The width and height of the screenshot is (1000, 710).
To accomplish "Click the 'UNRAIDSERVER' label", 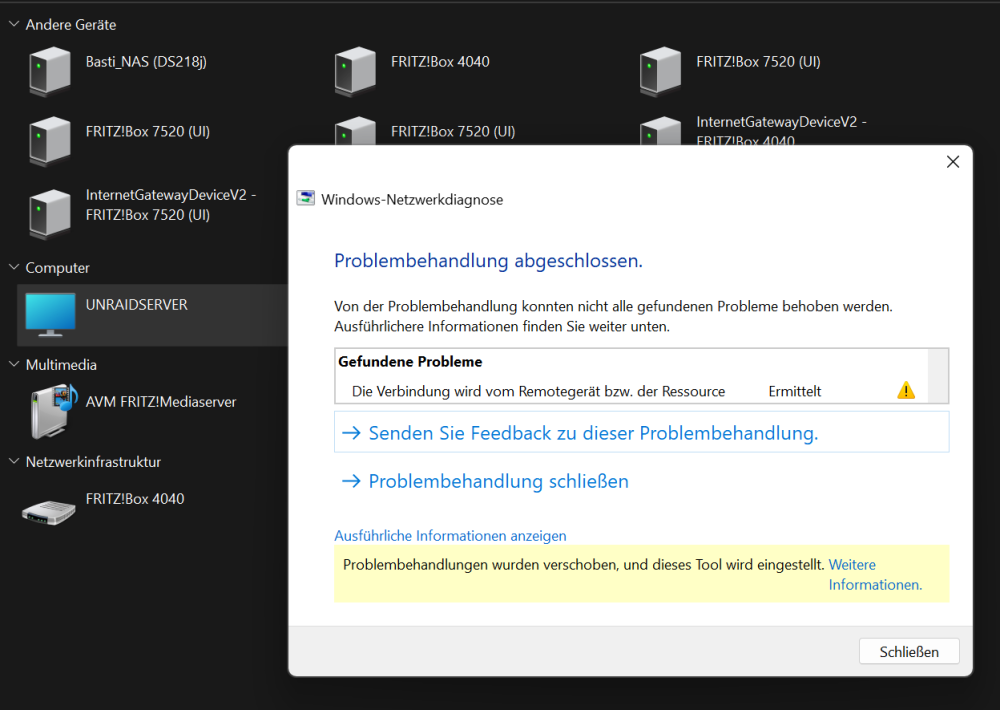I will (x=136, y=305).
